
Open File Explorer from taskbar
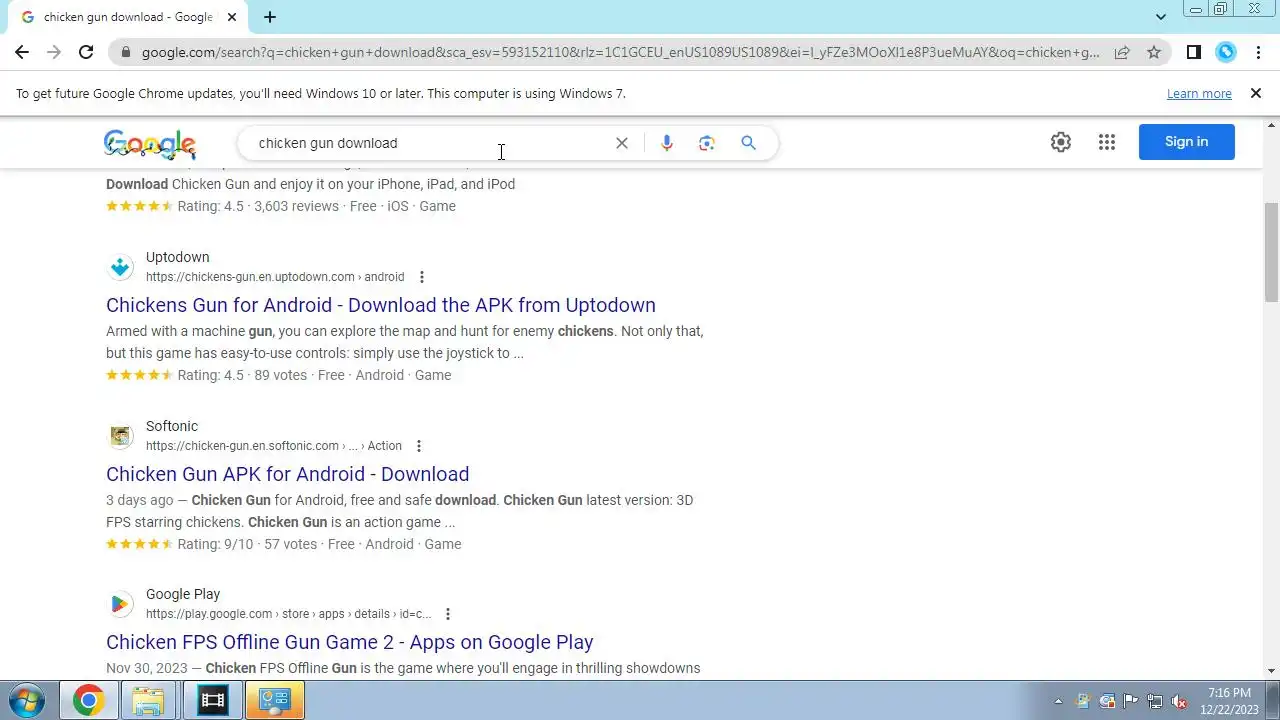click(x=149, y=701)
